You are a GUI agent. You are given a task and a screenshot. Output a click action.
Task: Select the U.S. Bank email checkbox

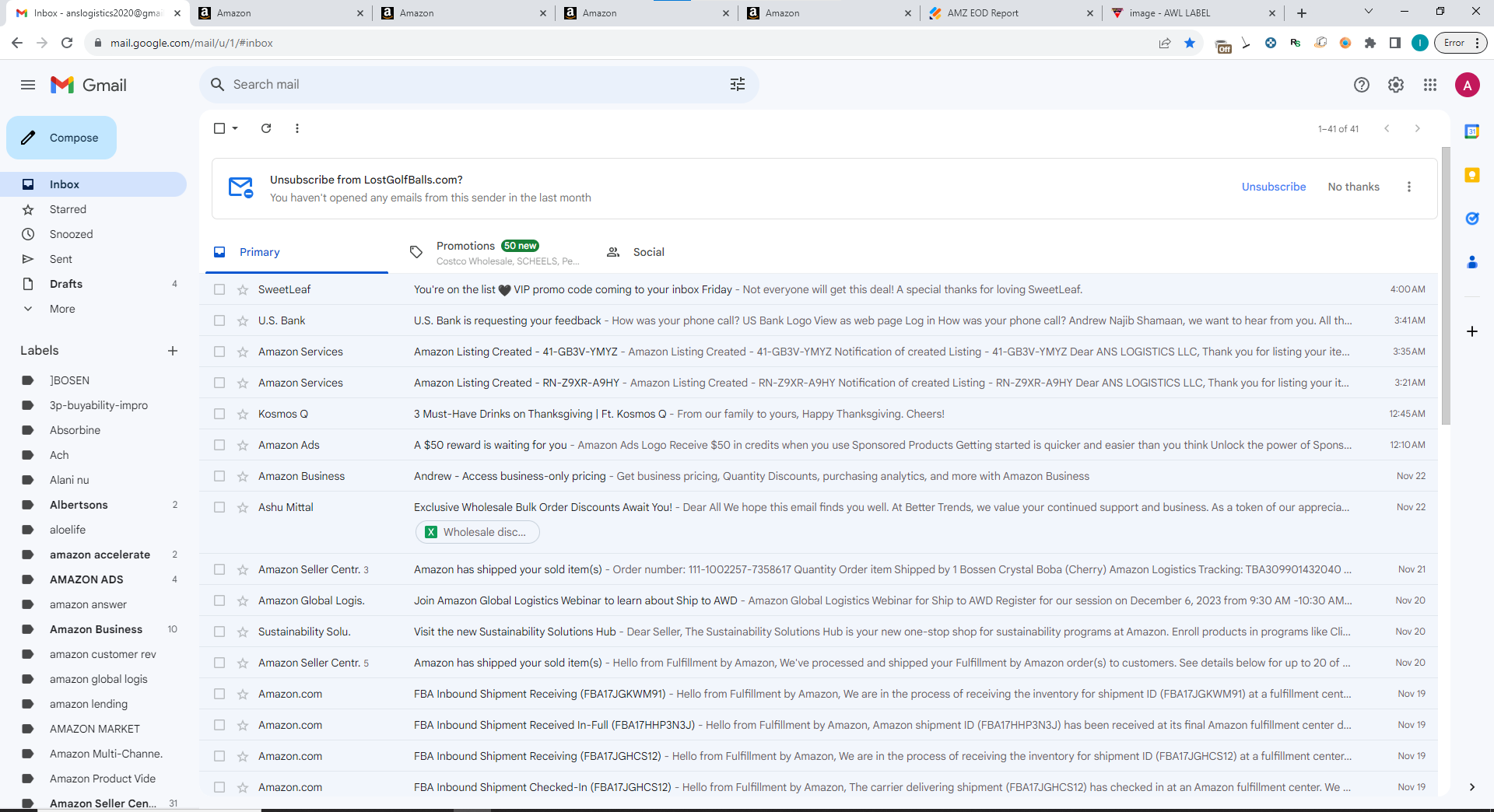tap(219, 320)
